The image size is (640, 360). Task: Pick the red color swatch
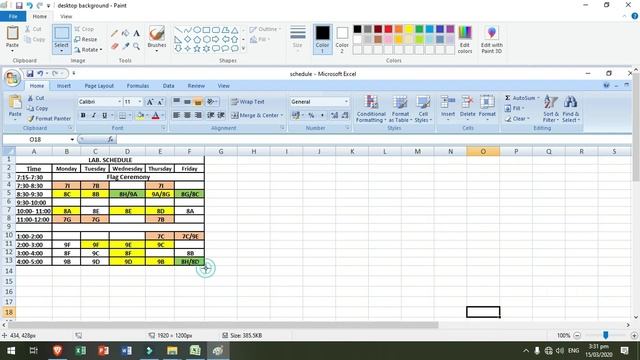[388, 29]
